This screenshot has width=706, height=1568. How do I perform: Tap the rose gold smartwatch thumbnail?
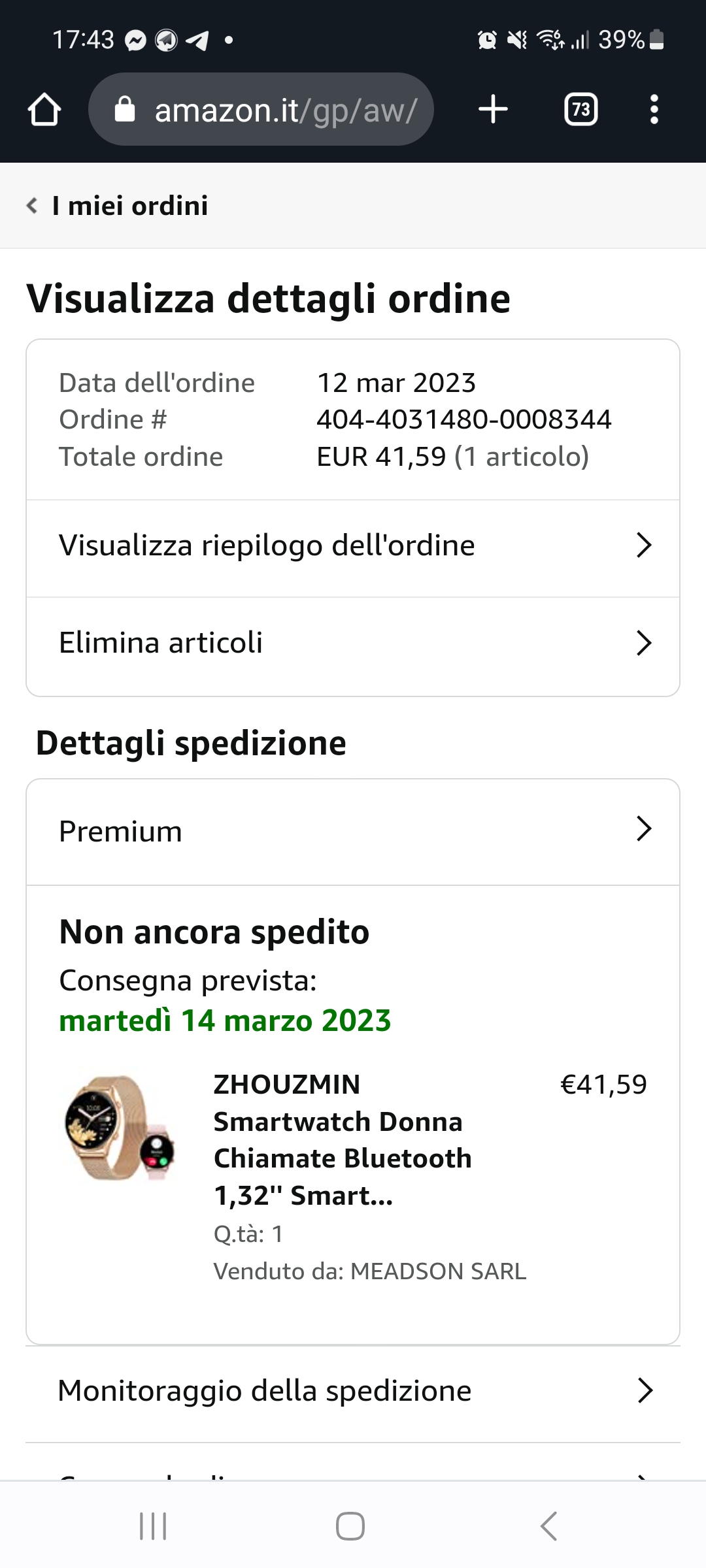[119, 1128]
